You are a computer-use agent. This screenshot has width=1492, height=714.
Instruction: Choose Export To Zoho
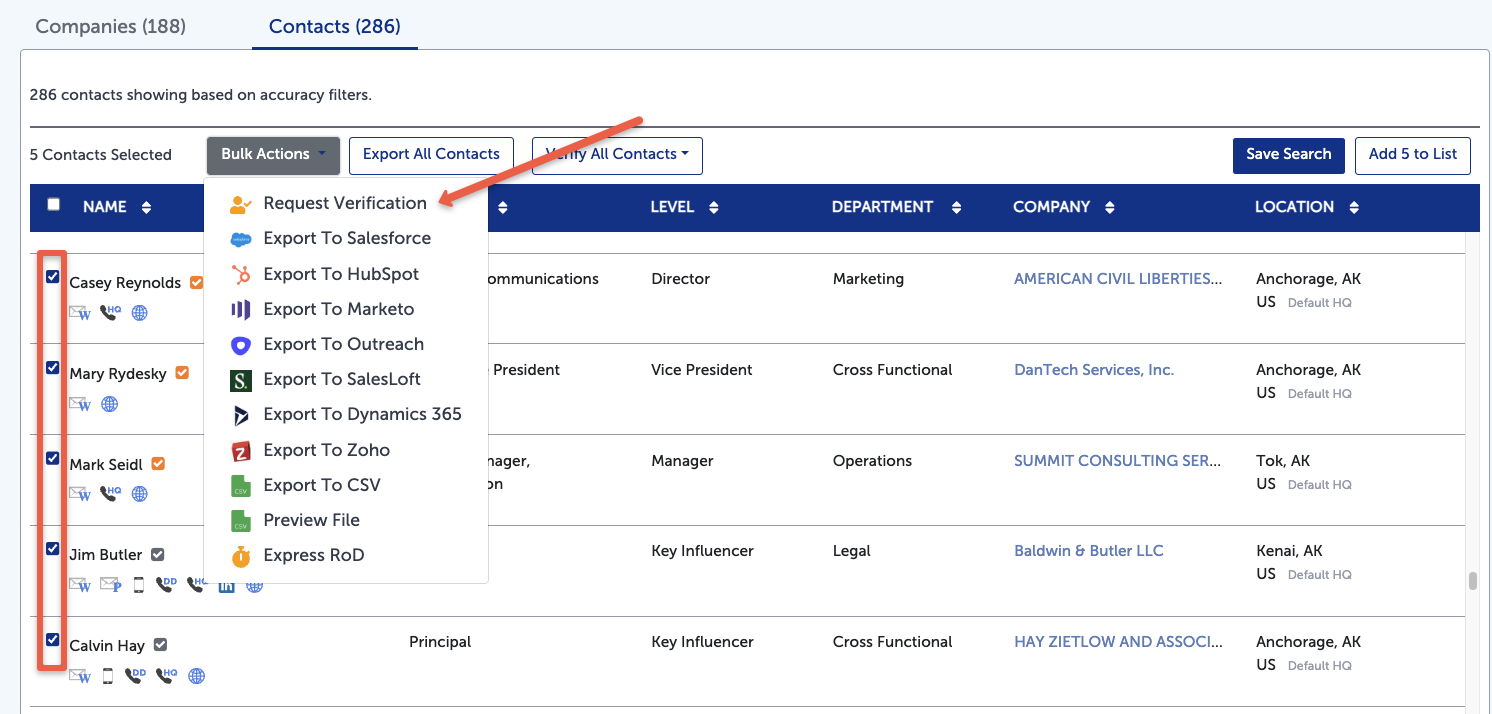346,450
